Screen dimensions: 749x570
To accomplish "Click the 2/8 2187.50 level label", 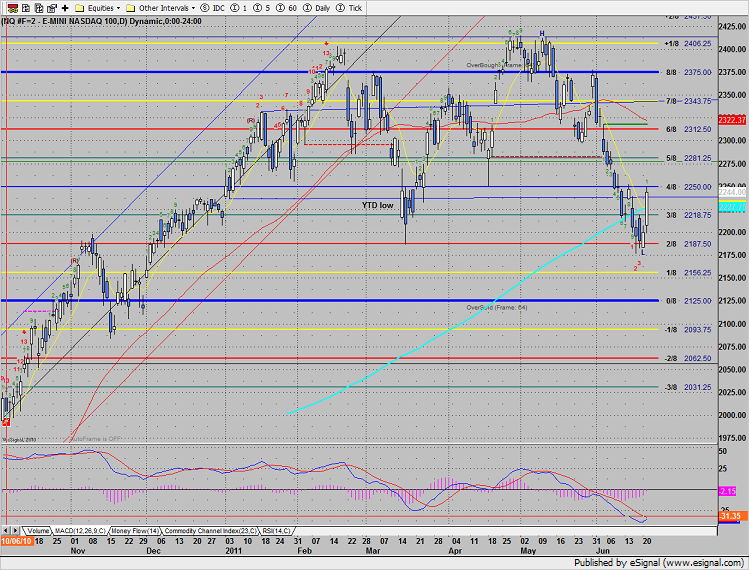I will coord(689,244).
